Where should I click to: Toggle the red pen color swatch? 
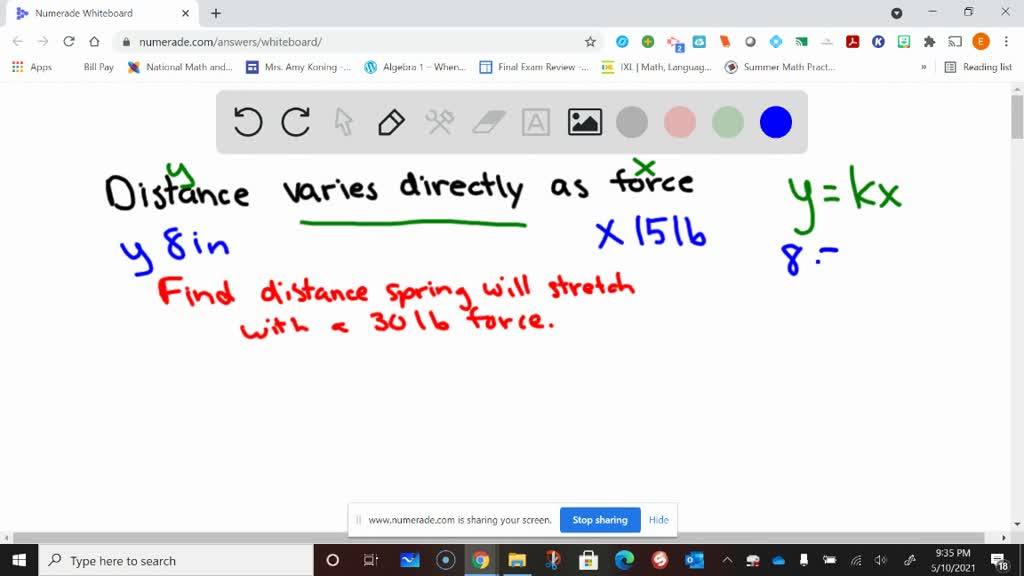click(x=680, y=121)
